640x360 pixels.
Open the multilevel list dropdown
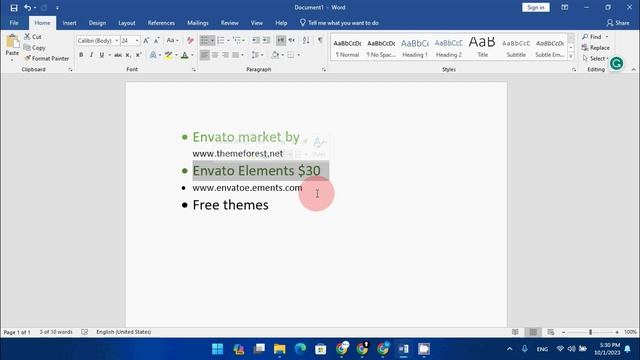tap(244, 40)
